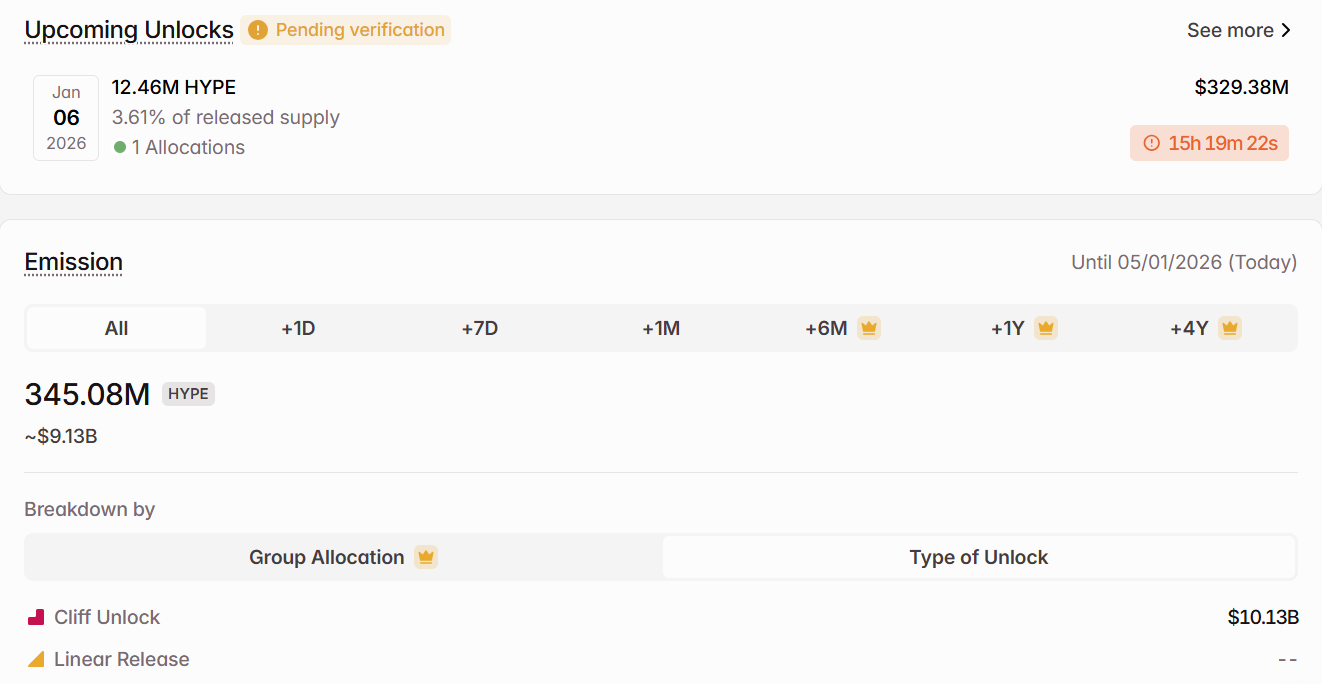Click the crown icon beside +1Y
Screen dimensions: 1322x684
(1046, 328)
